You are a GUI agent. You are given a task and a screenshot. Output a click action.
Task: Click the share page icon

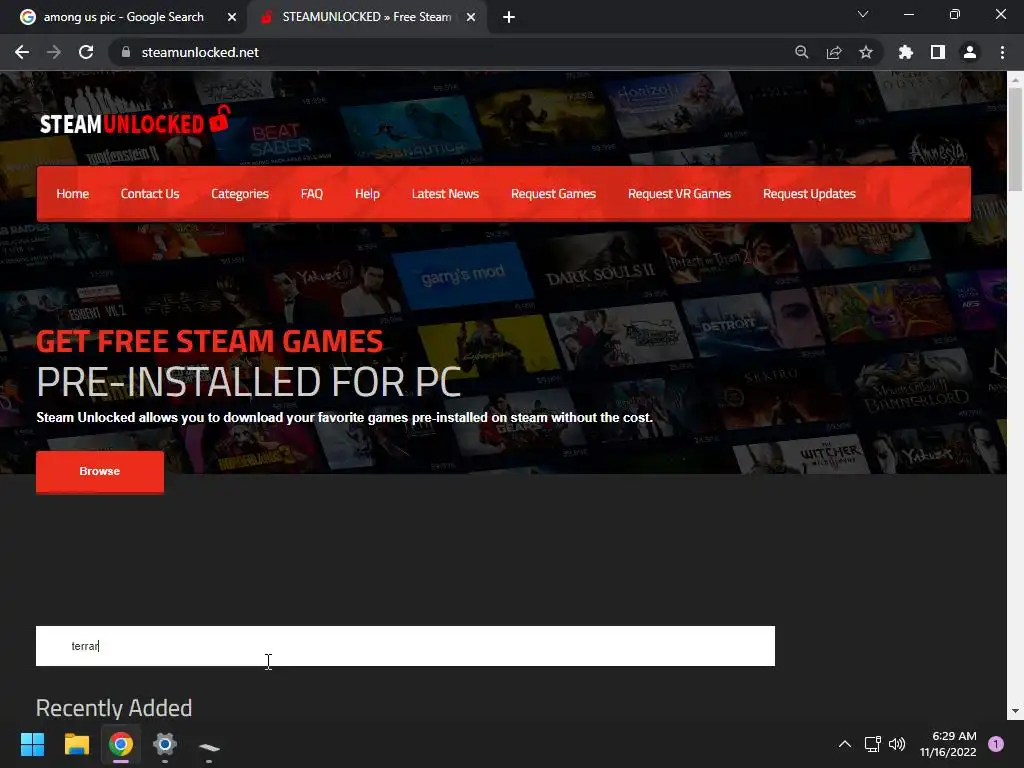tap(834, 52)
